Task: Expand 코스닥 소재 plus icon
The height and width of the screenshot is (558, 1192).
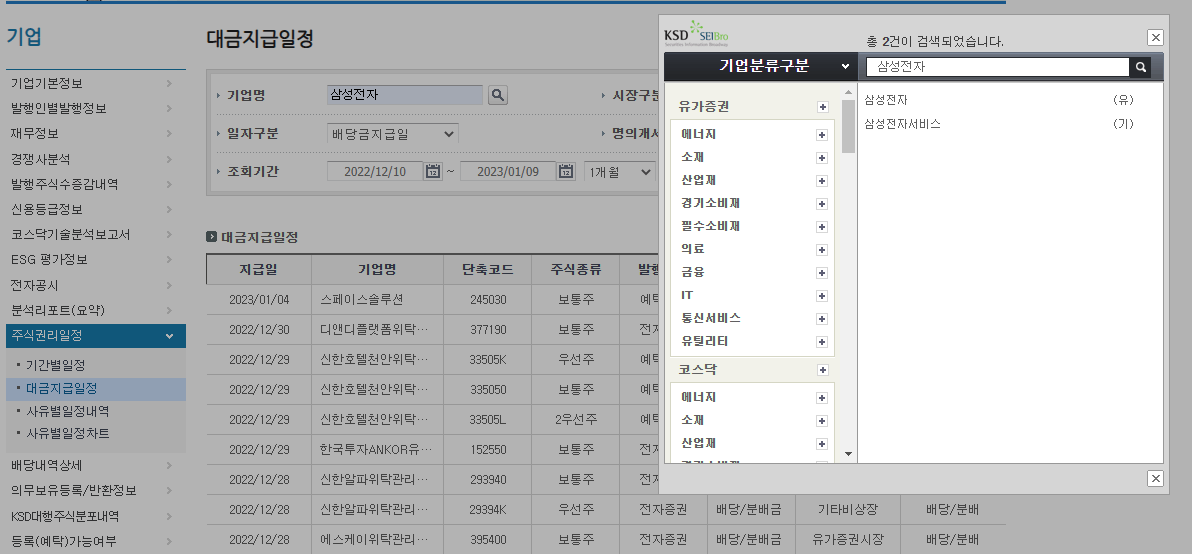Action: point(822,420)
